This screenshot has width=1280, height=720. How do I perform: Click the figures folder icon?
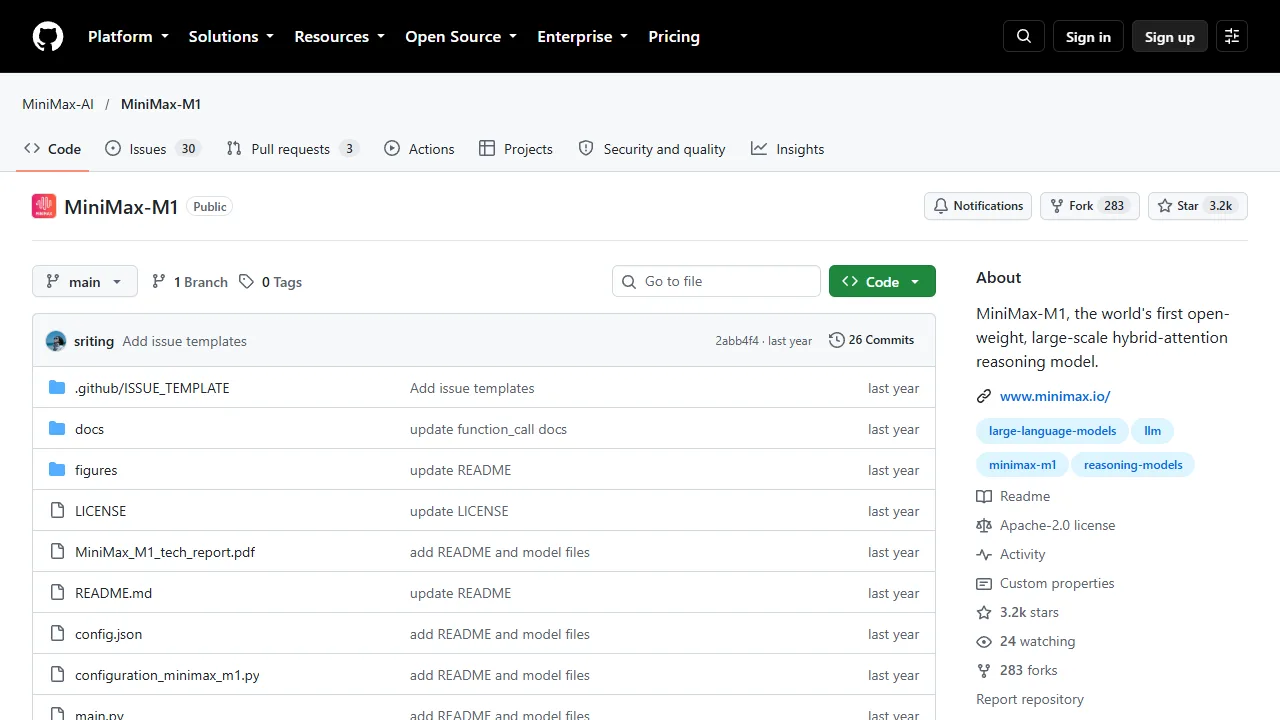(x=57, y=470)
